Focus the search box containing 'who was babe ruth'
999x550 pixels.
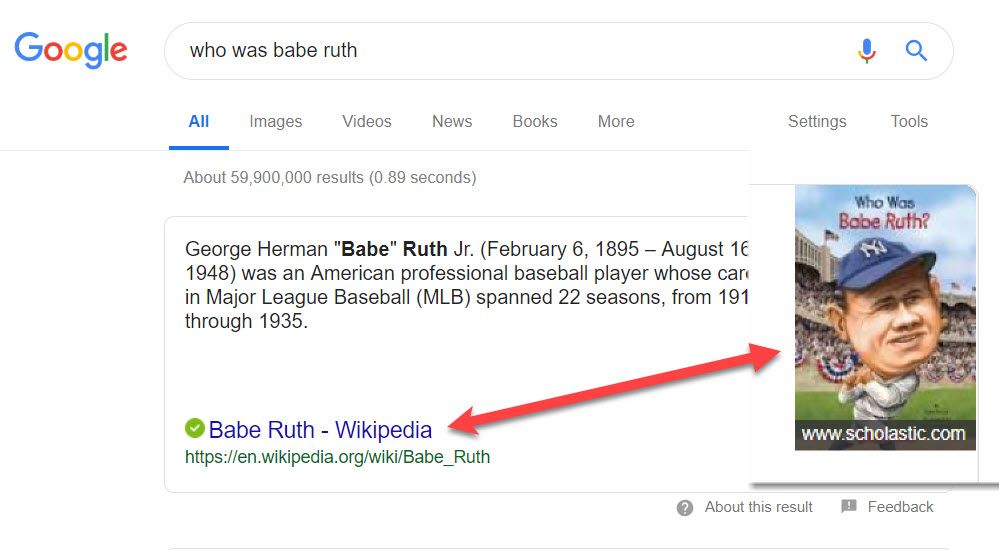click(500, 50)
